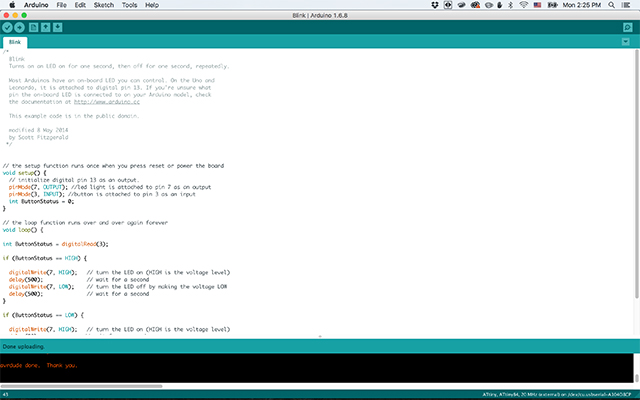Open a sketch with the up-arrow icon
Viewport: 640px width, 400px height.
tap(45, 27)
